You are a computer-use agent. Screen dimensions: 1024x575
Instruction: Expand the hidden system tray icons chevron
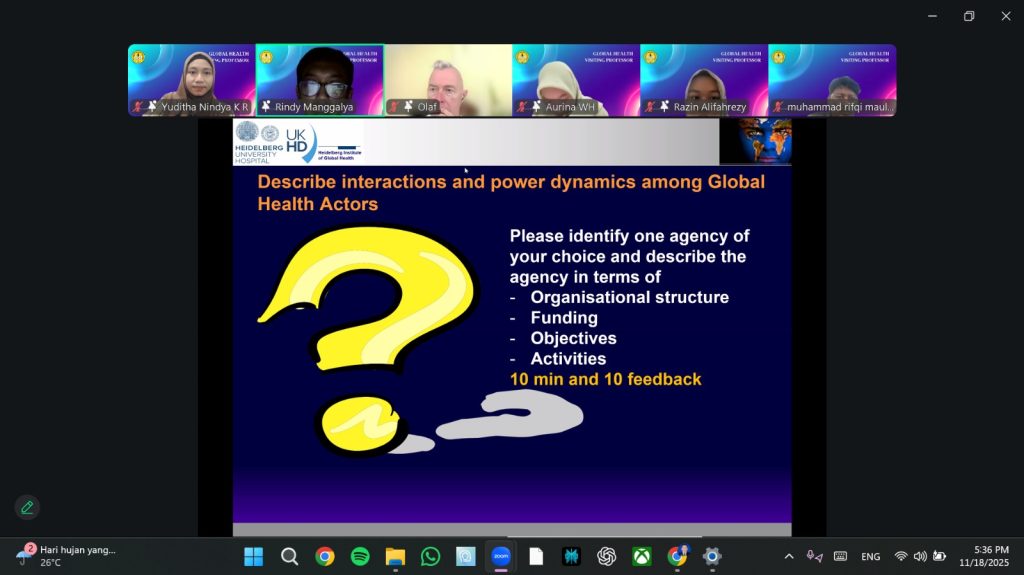(x=789, y=556)
